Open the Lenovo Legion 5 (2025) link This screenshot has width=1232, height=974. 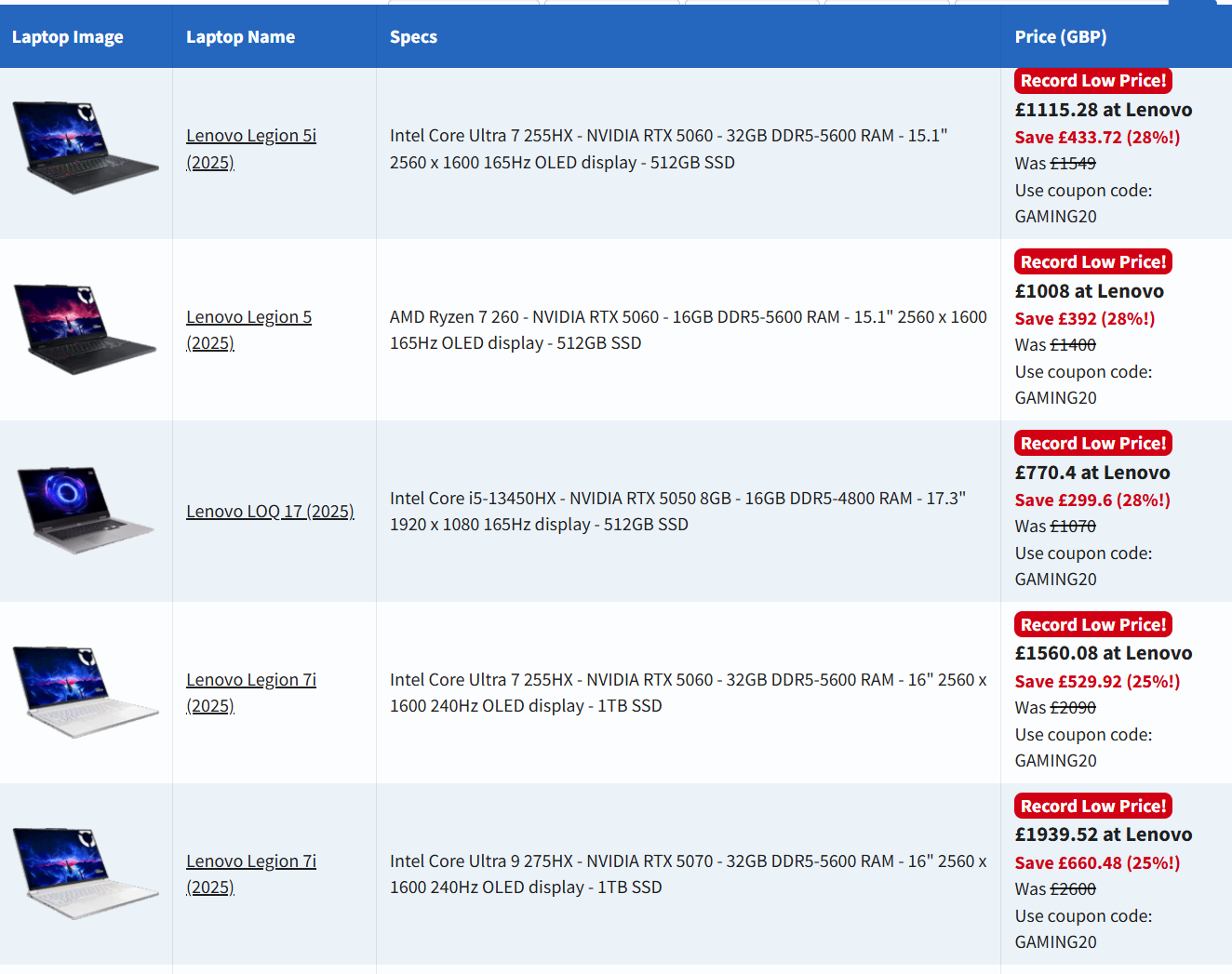248,330
